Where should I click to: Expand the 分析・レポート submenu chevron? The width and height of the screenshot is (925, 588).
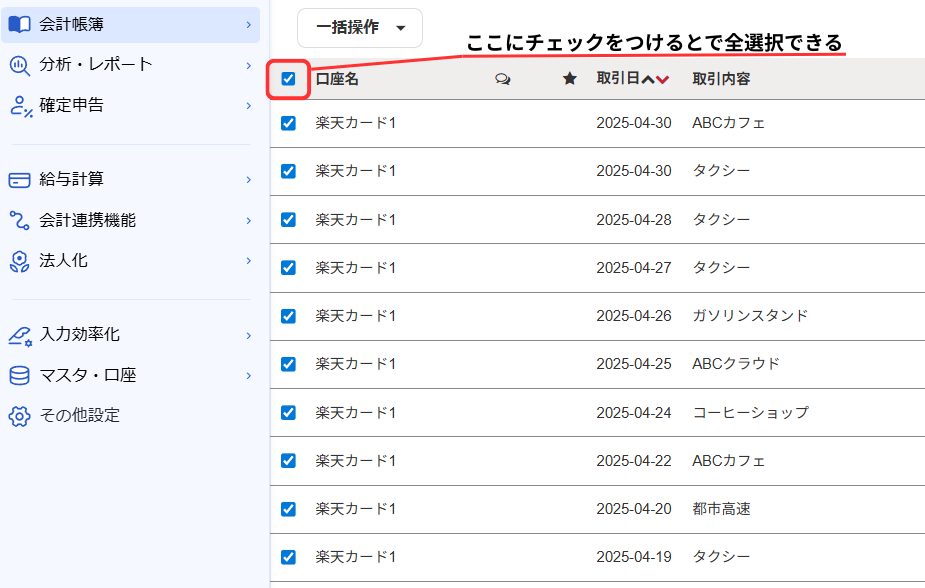click(248, 65)
